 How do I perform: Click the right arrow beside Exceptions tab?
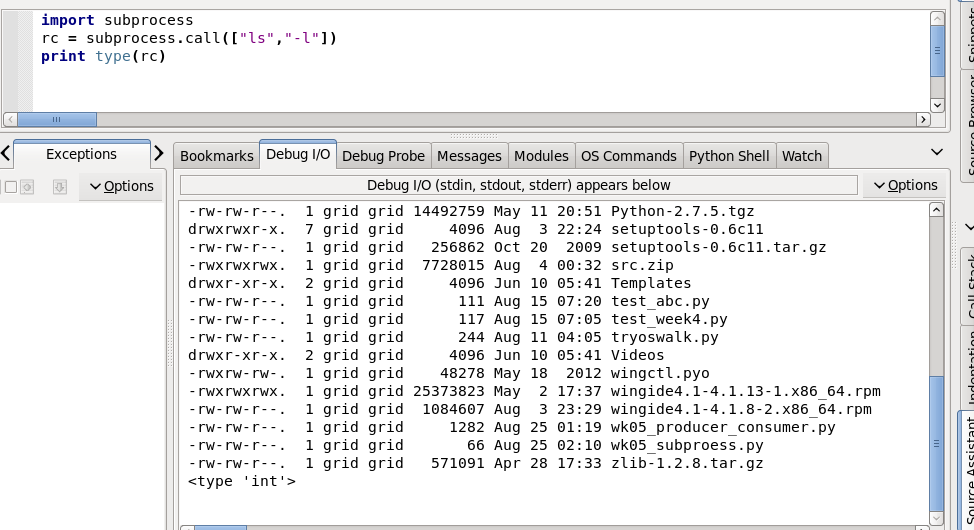click(158, 154)
